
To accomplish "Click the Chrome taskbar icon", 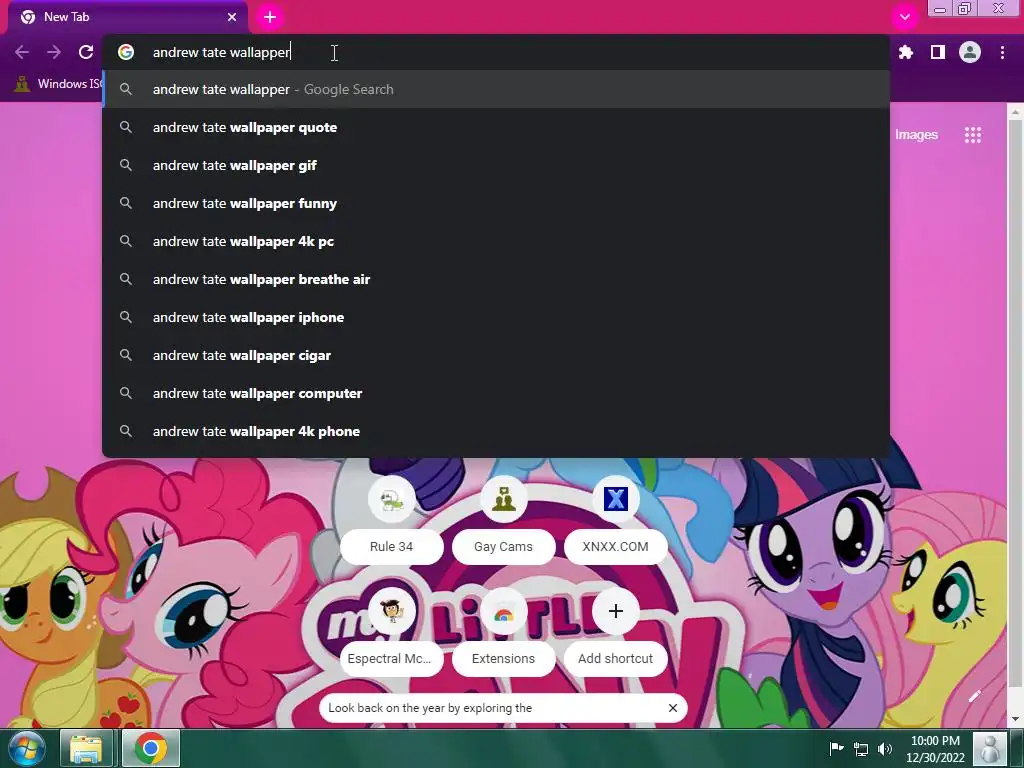I will [x=150, y=748].
